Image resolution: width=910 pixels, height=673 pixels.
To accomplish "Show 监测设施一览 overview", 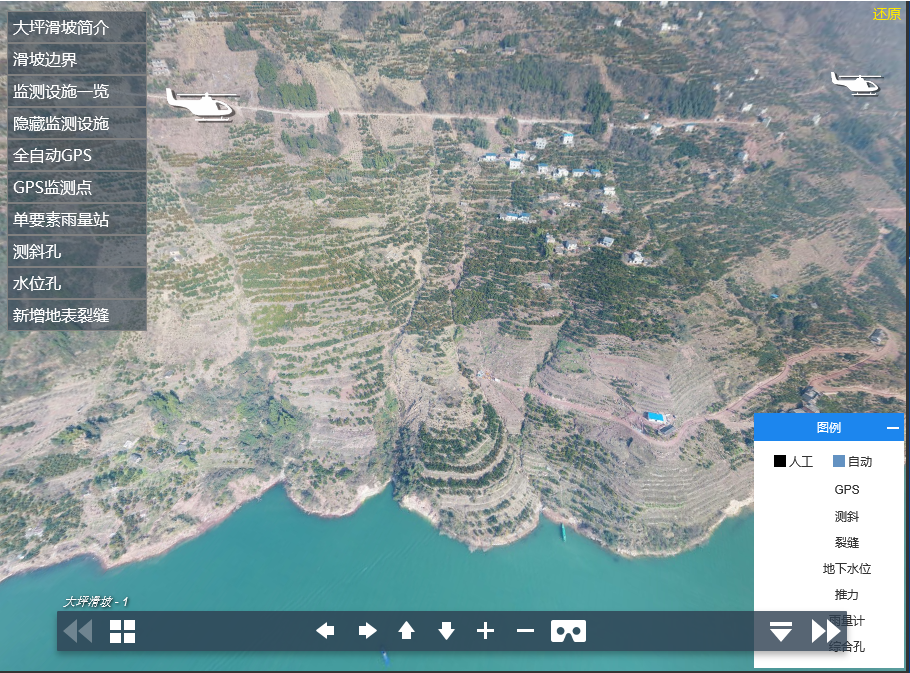I will coord(76,92).
